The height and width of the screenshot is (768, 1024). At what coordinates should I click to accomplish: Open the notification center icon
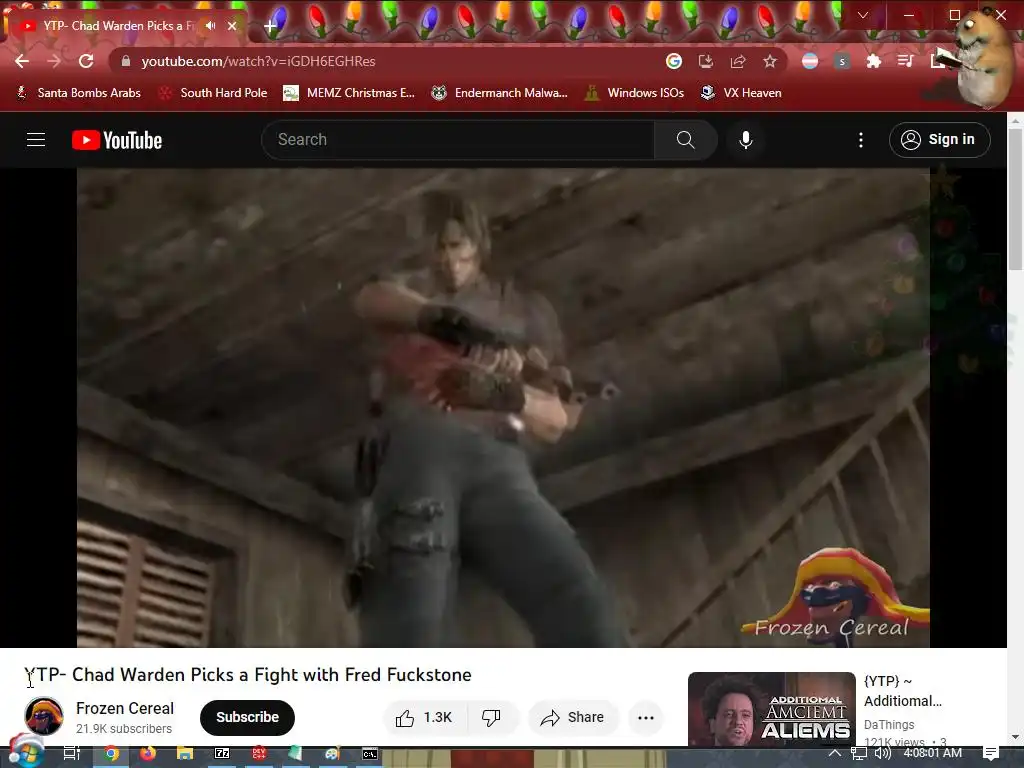[x=991, y=754]
